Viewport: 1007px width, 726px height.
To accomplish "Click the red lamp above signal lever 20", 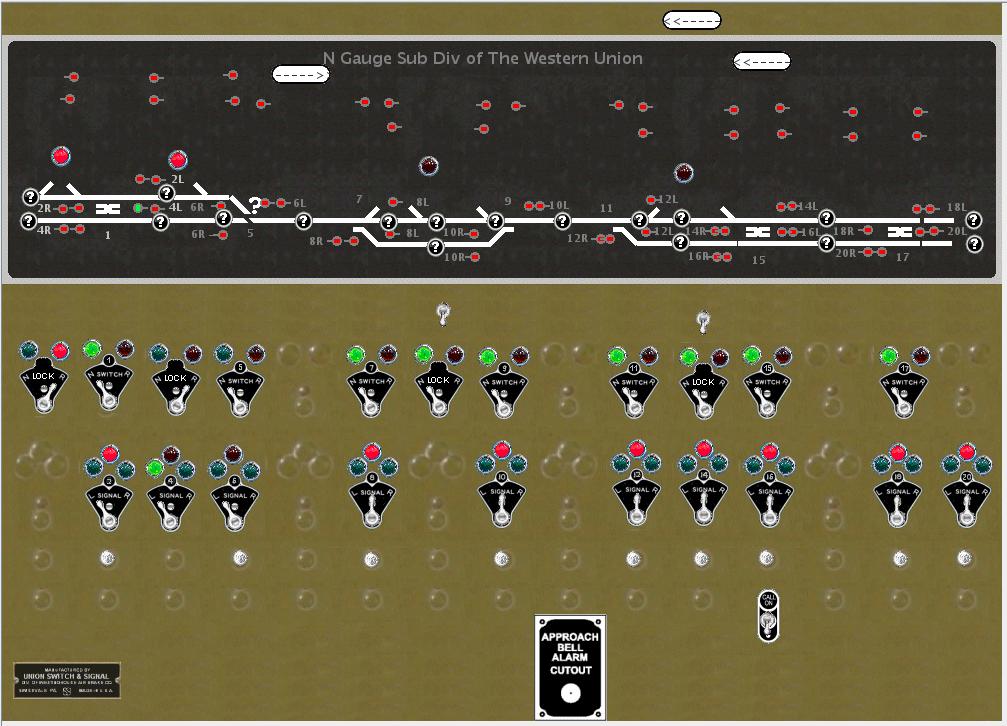I will click(967, 452).
